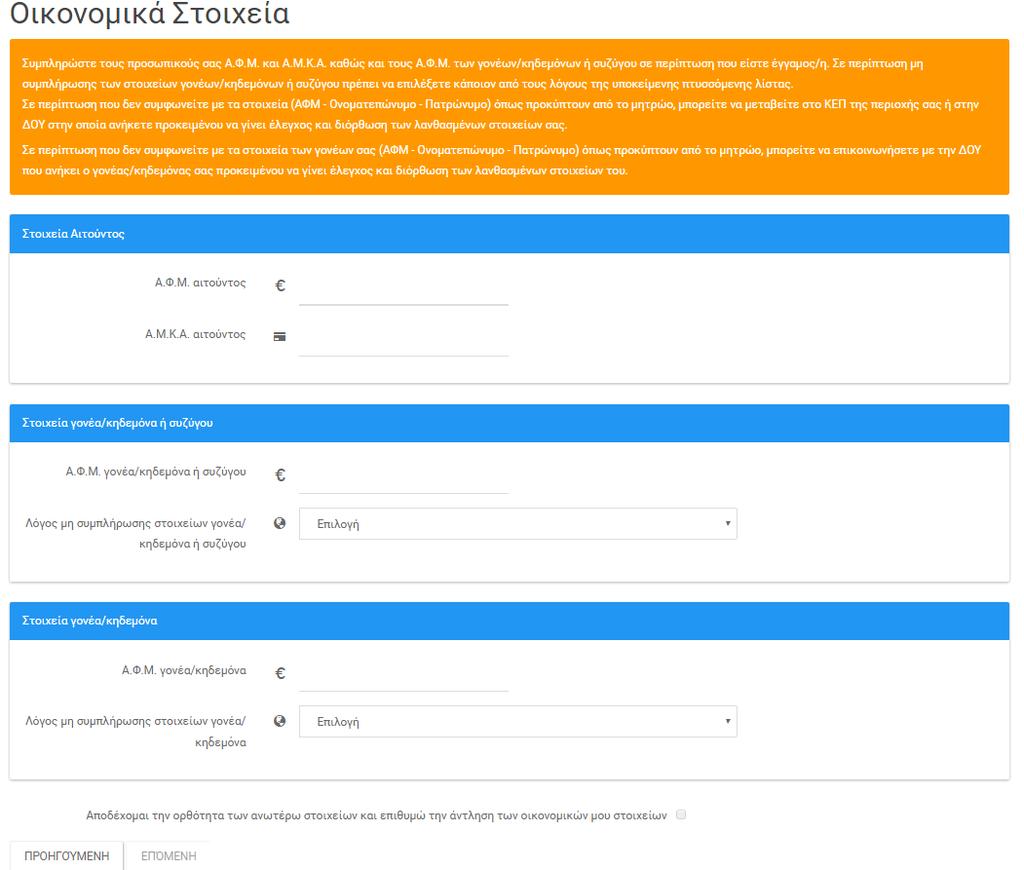Click the Στοιχεία Αιτούντος section header
Viewport: 1024px width, 870px height.
(x=509, y=234)
